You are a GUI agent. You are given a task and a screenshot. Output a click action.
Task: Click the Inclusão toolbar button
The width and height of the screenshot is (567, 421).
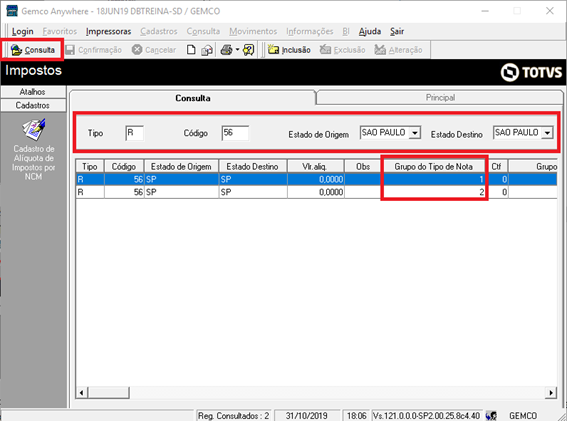(289, 50)
